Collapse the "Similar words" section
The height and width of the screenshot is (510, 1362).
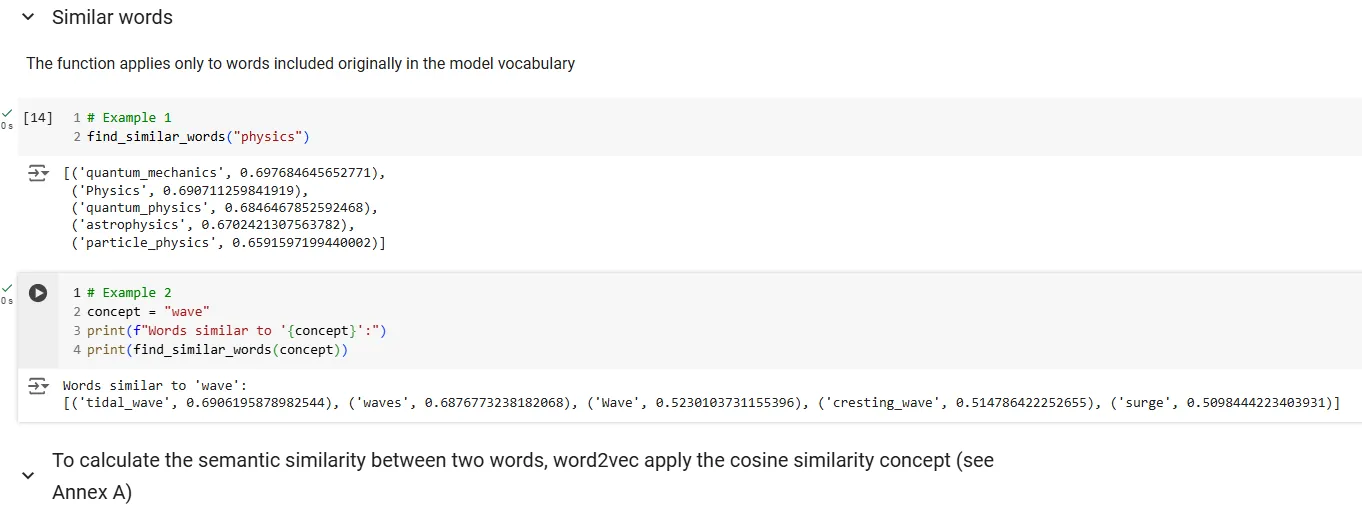(28, 18)
